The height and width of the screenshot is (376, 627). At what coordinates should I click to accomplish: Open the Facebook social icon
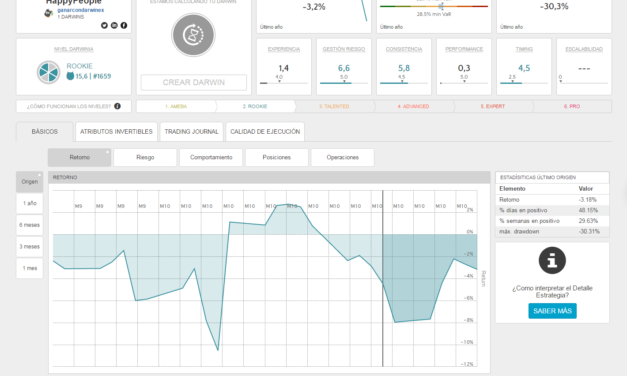coord(124,25)
